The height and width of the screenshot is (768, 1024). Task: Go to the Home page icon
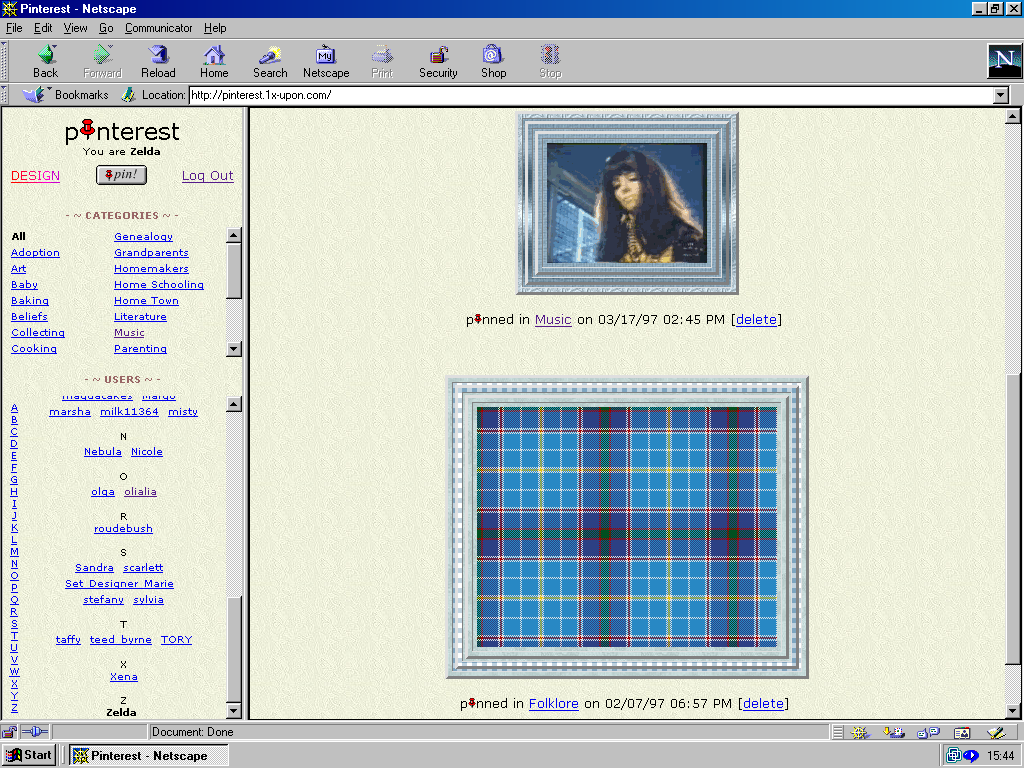coord(214,60)
